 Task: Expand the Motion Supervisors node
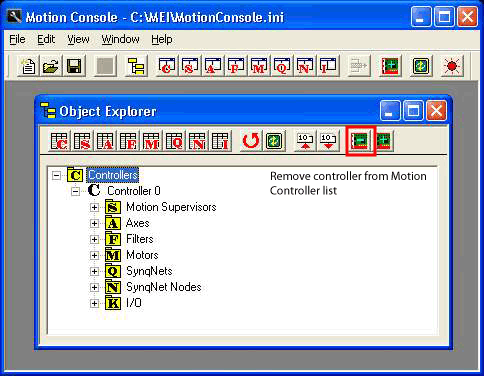(94, 207)
